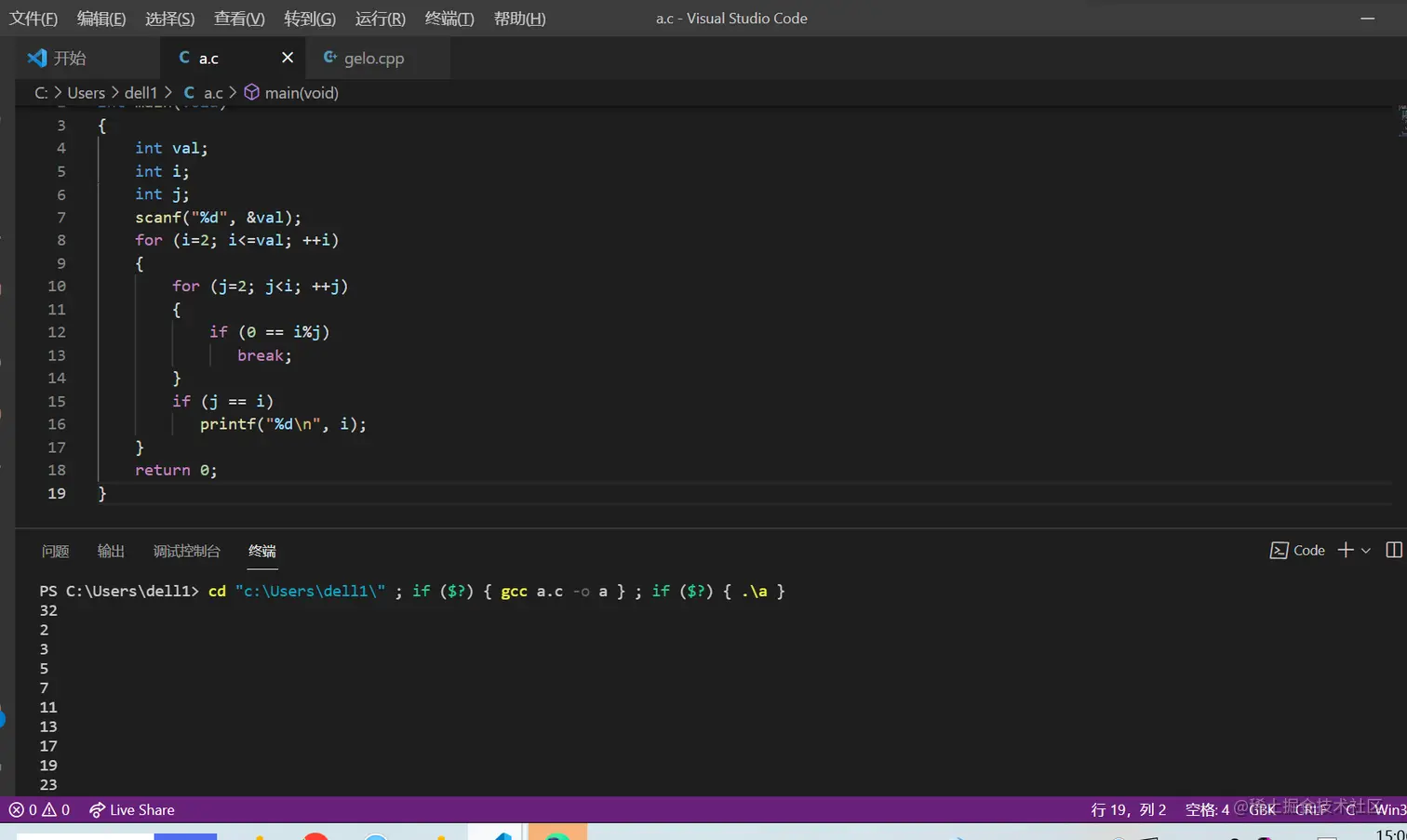
Task: Click the printf("%d\n", i); line
Action: [284, 424]
